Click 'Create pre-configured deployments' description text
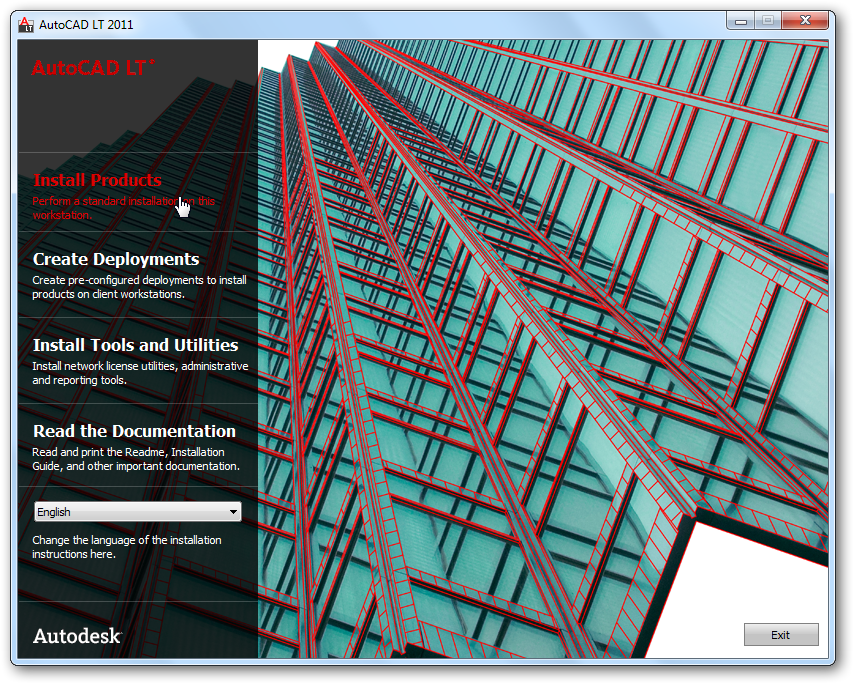854x684 pixels. click(x=139, y=287)
